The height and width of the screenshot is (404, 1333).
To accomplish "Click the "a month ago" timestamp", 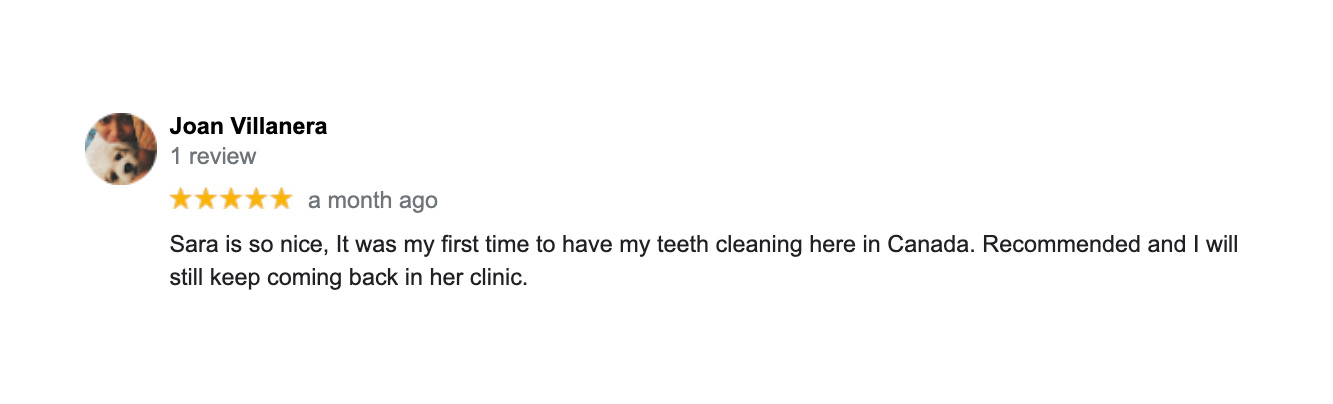I will (372, 200).
